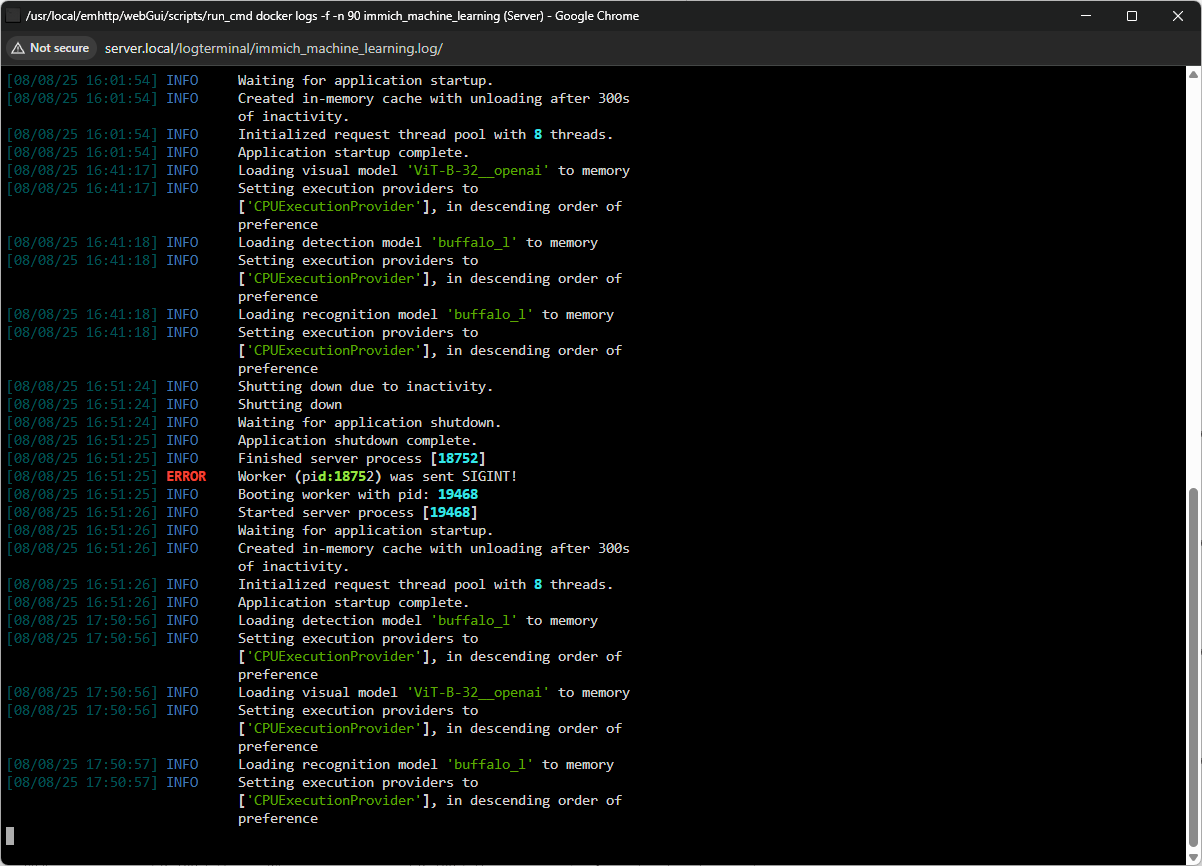The height and width of the screenshot is (866, 1202).
Task: Click the 17:50:57 'Loading recognition model' message
Action: (x=426, y=764)
